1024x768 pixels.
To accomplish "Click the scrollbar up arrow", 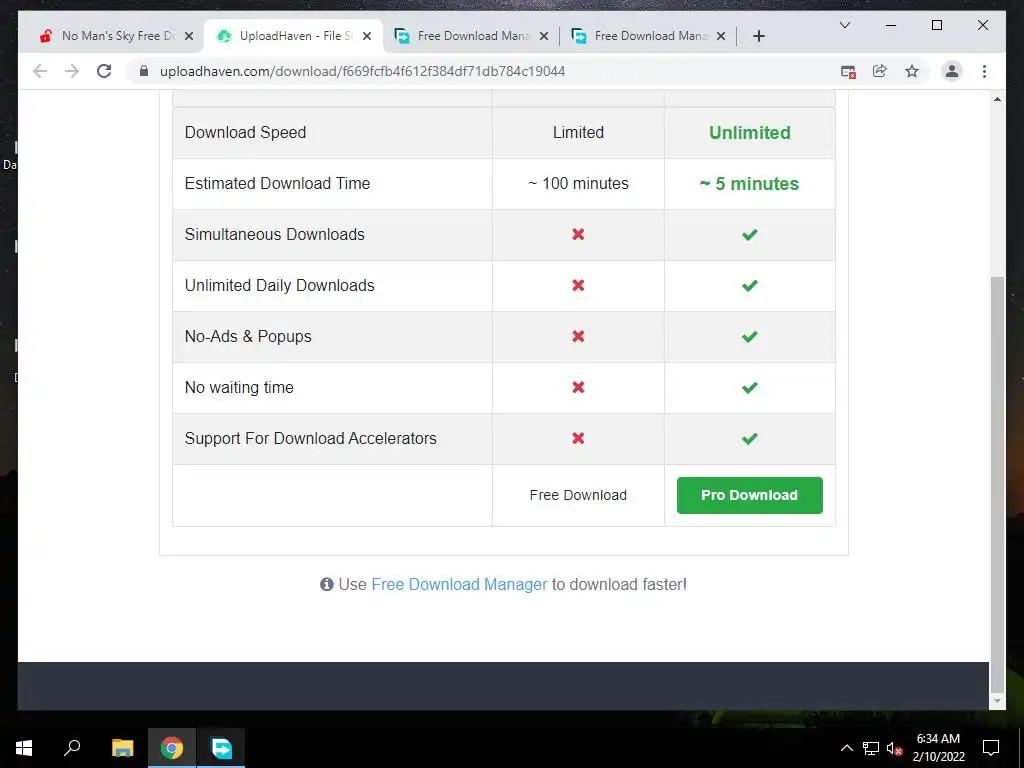I will click(997, 99).
